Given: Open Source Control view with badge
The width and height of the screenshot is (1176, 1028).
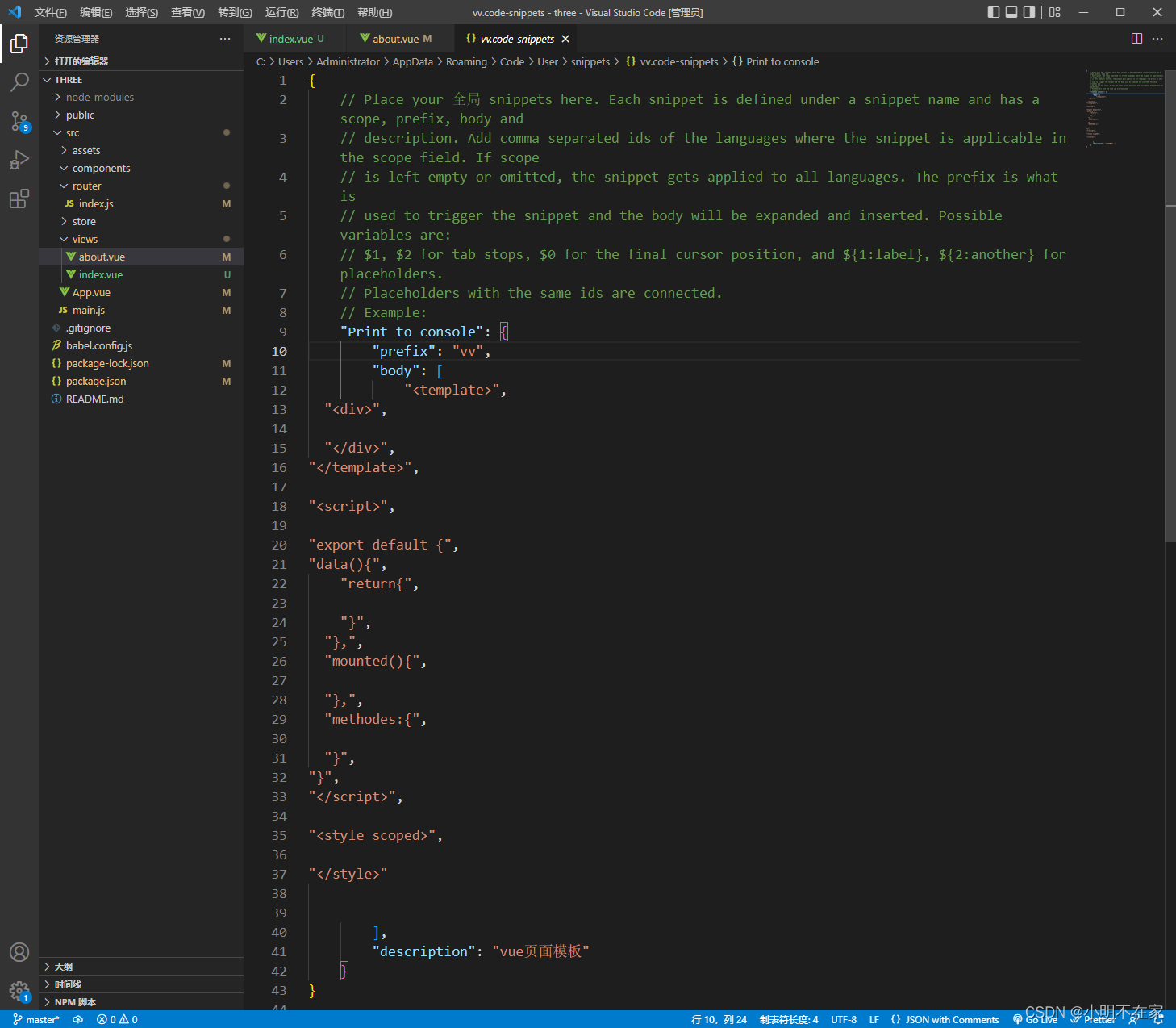Looking at the screenshot, I should [x=19, y=121].
